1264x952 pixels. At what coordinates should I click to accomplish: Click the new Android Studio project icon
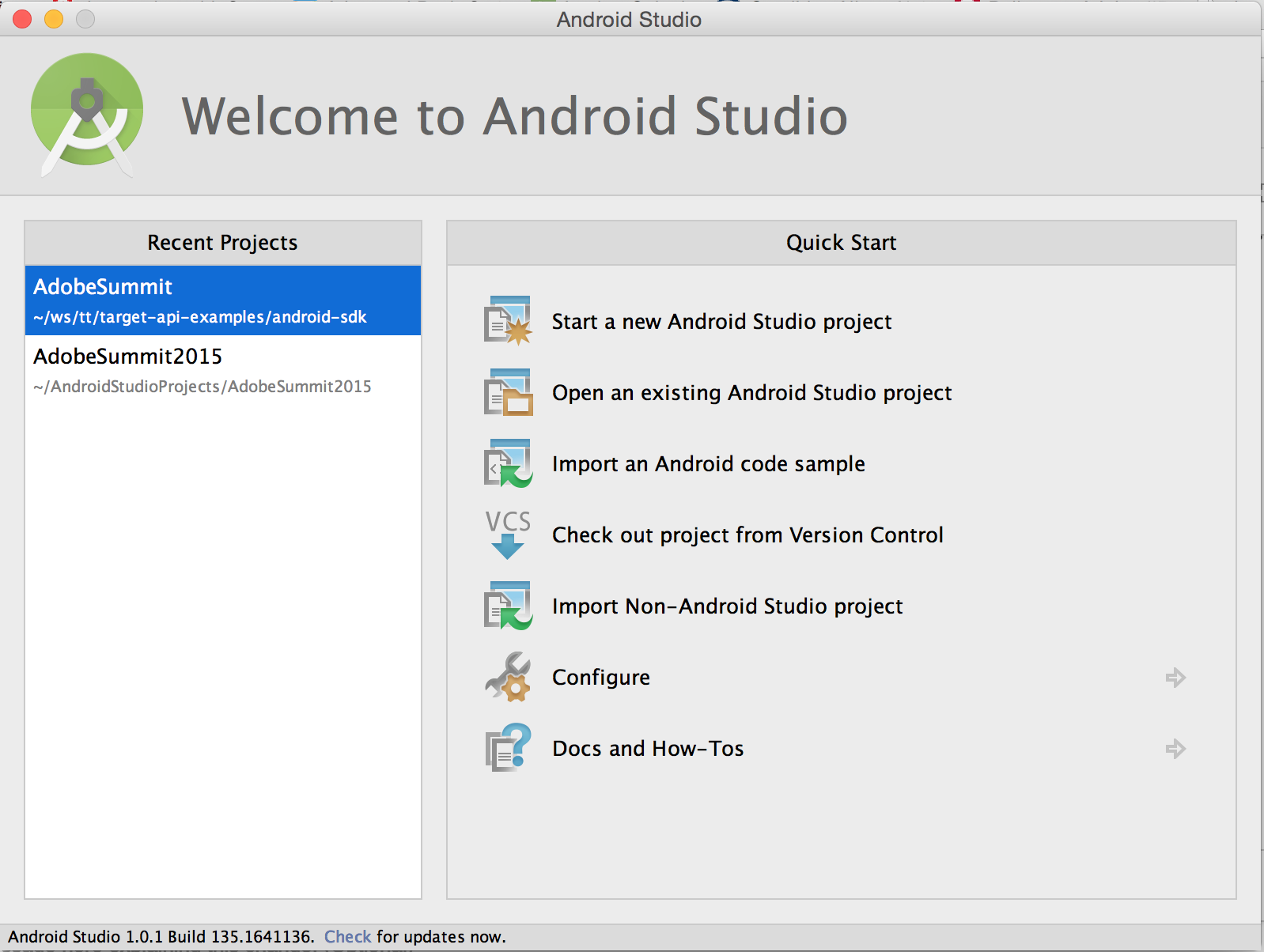(x=508, y=321)
